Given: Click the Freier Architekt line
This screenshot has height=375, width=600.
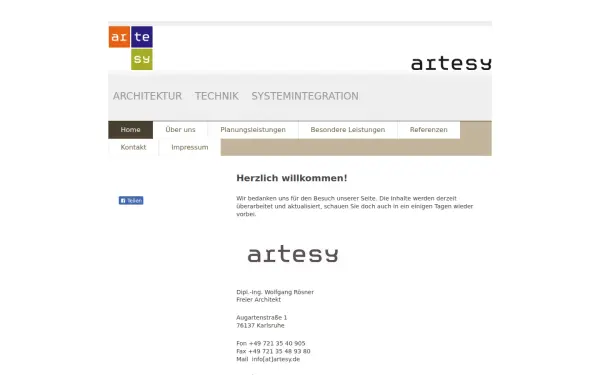Looking at the screenshot, I should click(258, 300).
